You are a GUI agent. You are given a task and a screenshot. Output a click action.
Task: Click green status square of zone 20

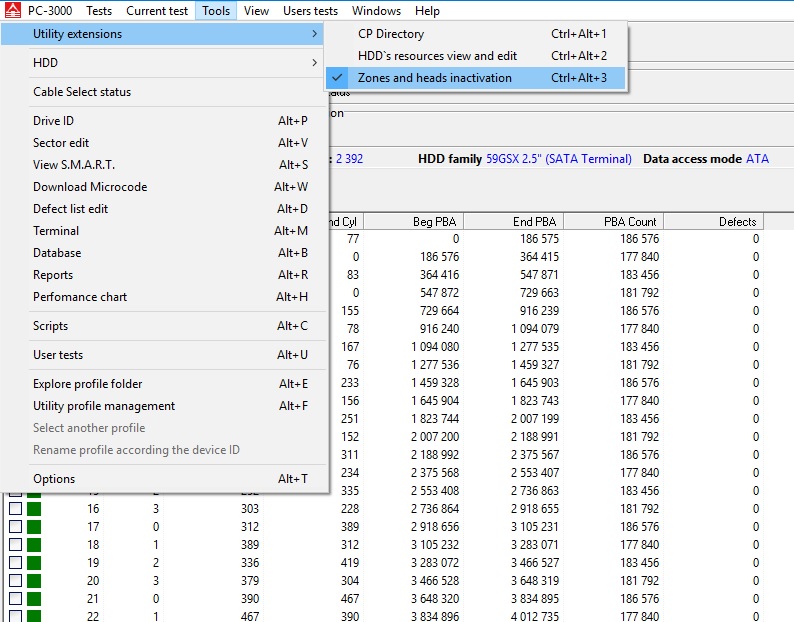coord(35,581)
